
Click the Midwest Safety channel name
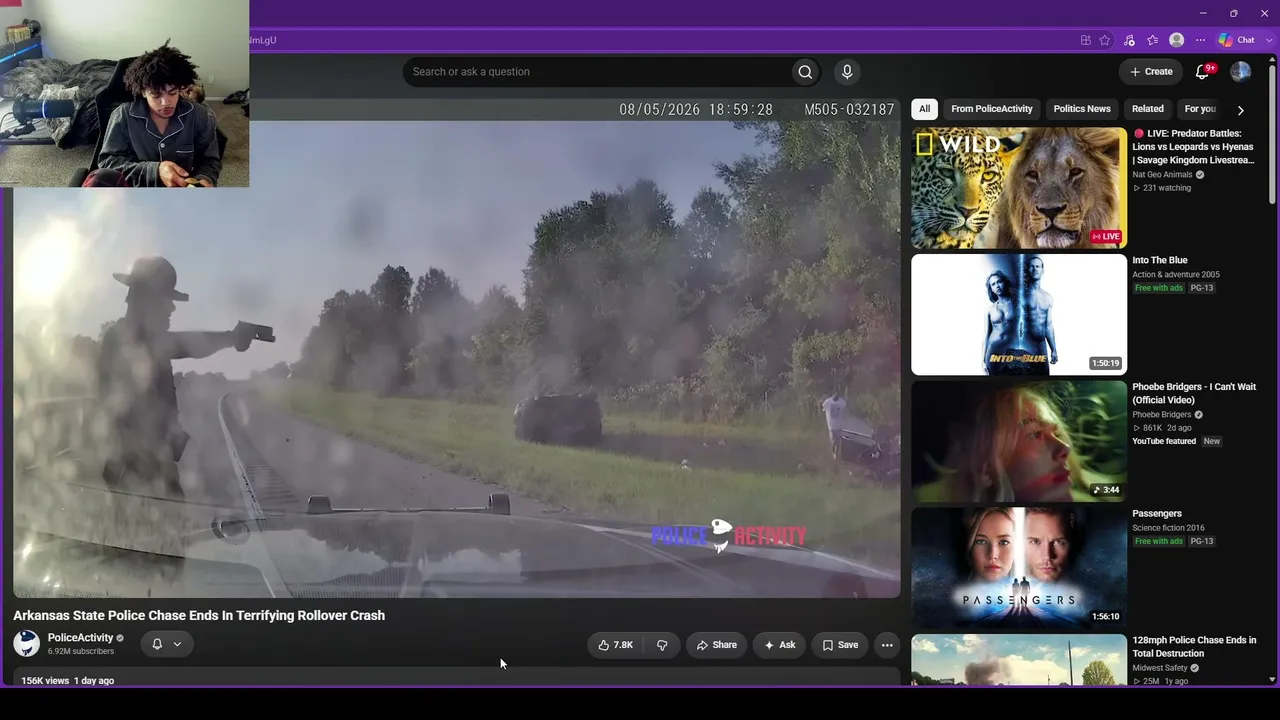pos(1159,668)
